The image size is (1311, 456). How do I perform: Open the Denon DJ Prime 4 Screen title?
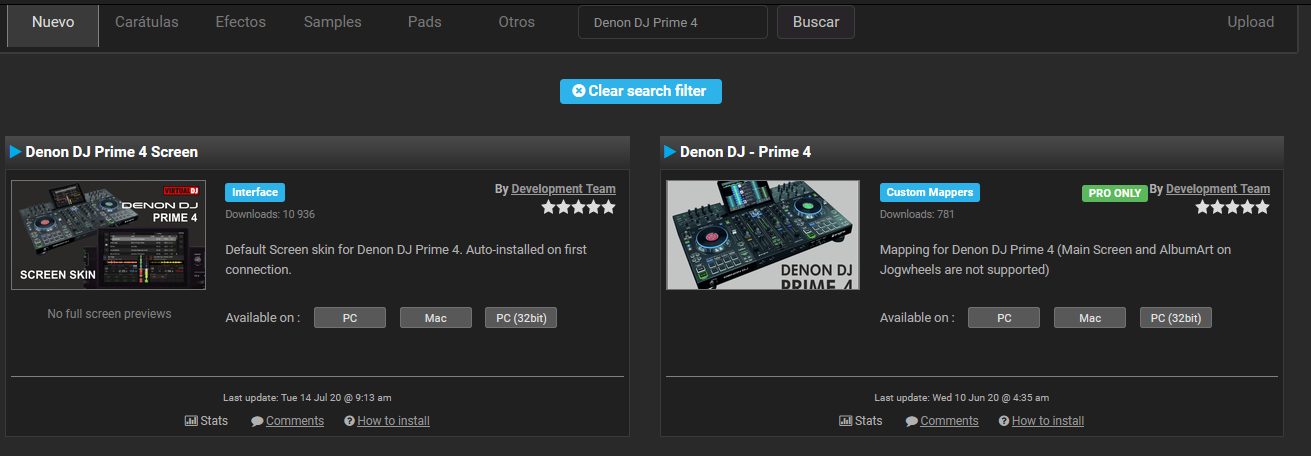click(x=112, y=152)
